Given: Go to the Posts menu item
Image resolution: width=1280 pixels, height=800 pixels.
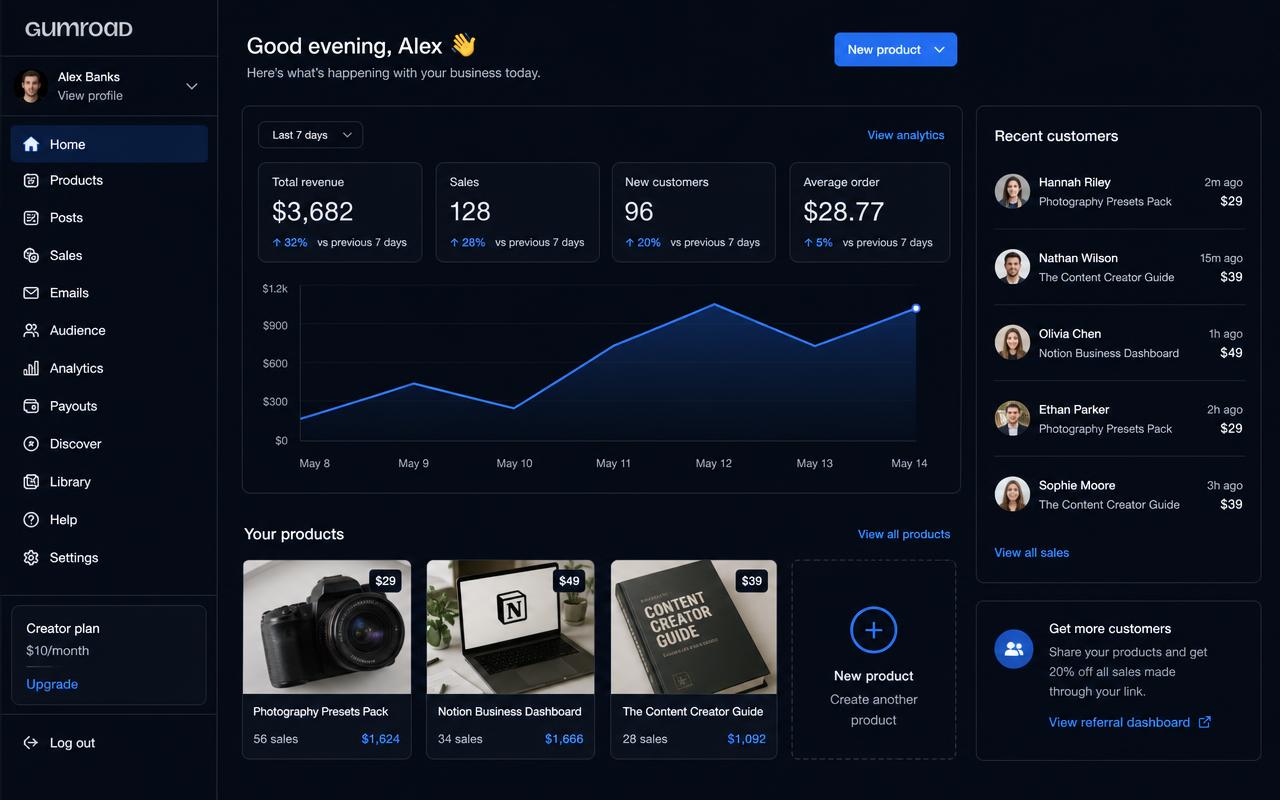Looking at the screenshot, I should coord(109,218).
